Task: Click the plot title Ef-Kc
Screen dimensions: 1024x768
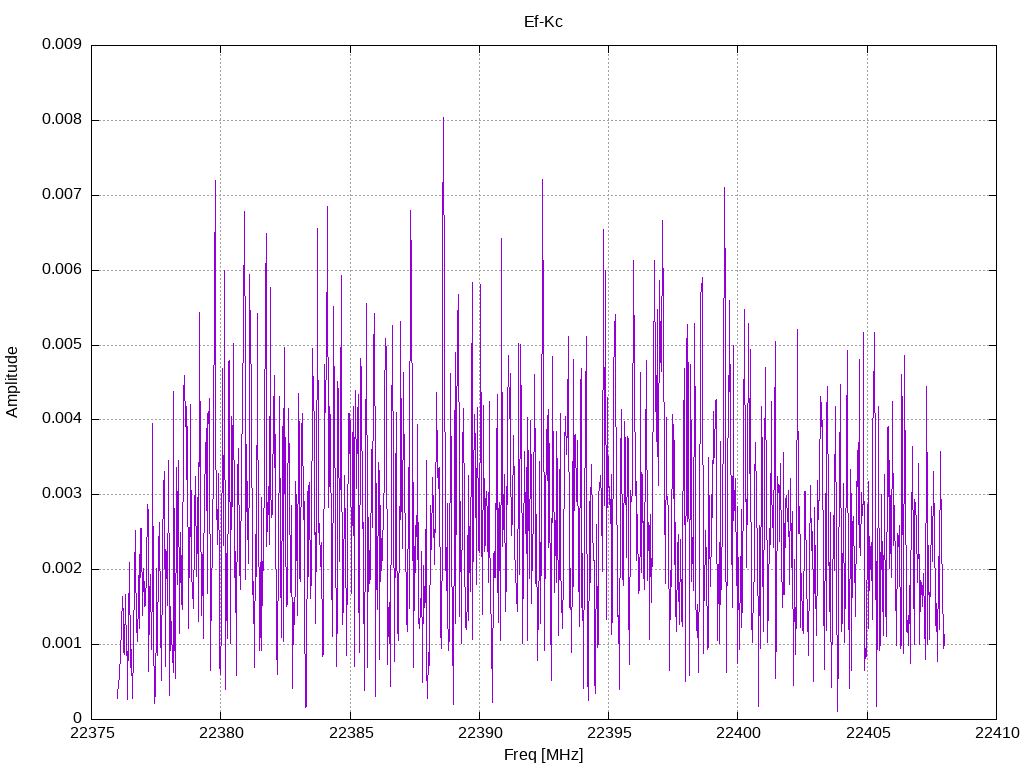Action: [x=543, y=22]
